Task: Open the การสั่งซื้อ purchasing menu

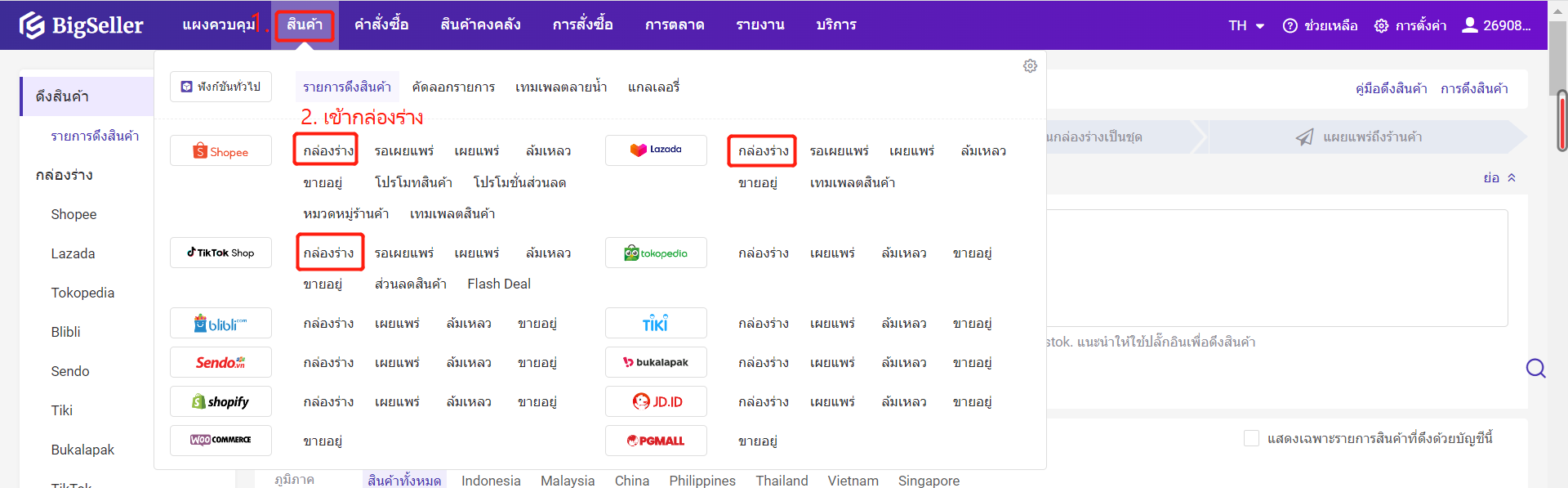Action: 583,25
